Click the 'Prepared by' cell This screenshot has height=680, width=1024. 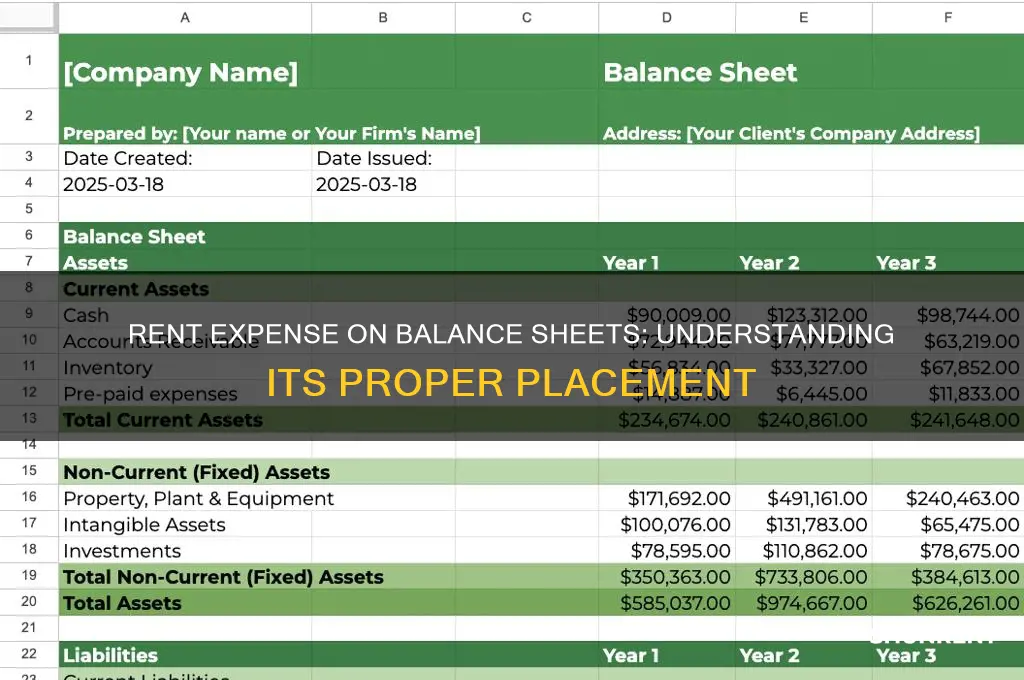(272, 133)
